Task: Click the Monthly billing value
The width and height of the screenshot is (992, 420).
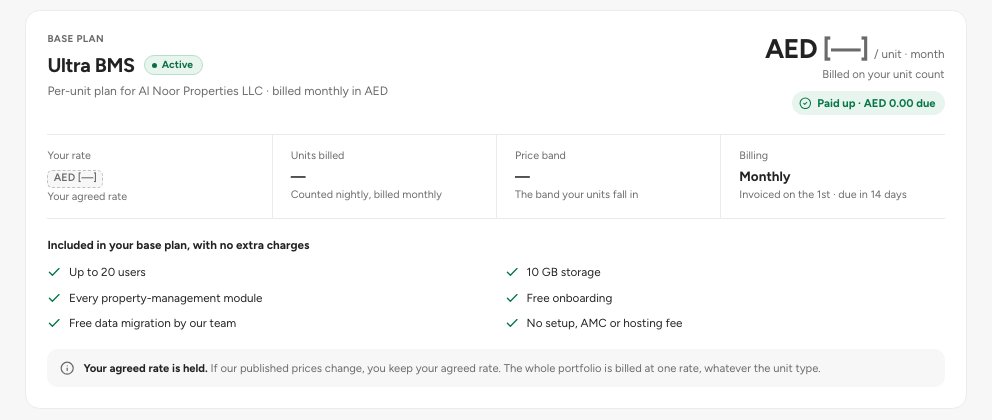Action: 765,176
